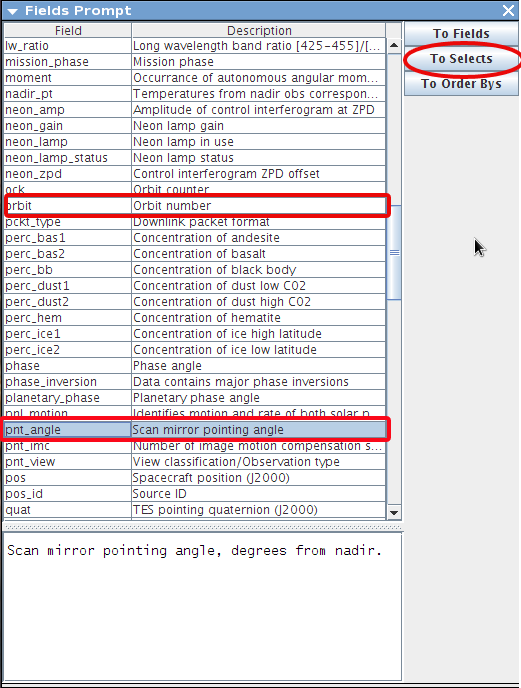Select the phase field row
Screen dimensions: 521x688
pos(195,366)
